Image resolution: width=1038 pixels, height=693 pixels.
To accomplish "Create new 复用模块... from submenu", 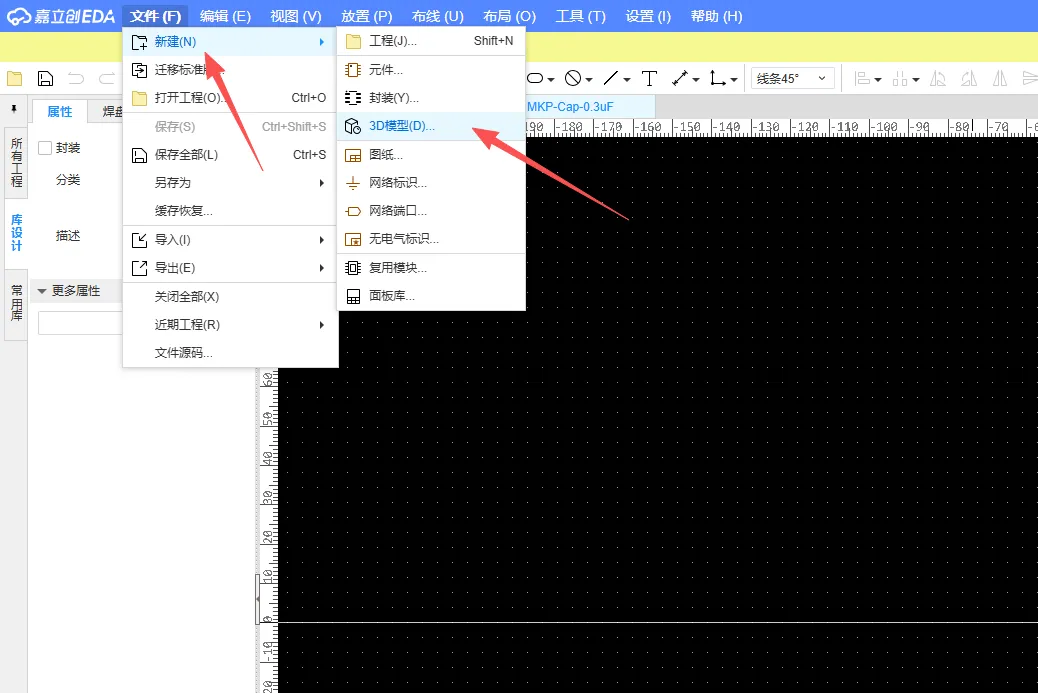I will 431,268.
